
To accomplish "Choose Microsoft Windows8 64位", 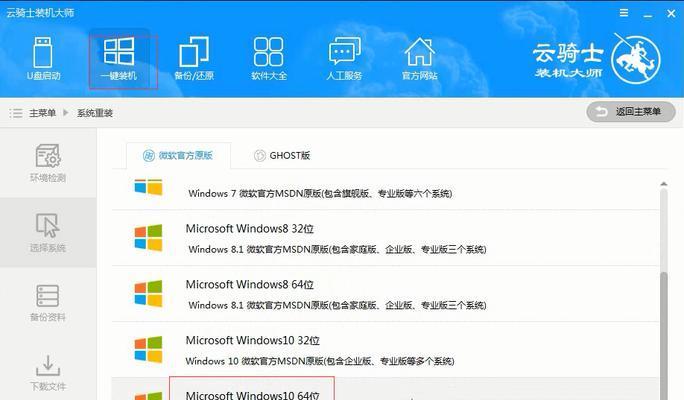I will coord(250,284).
